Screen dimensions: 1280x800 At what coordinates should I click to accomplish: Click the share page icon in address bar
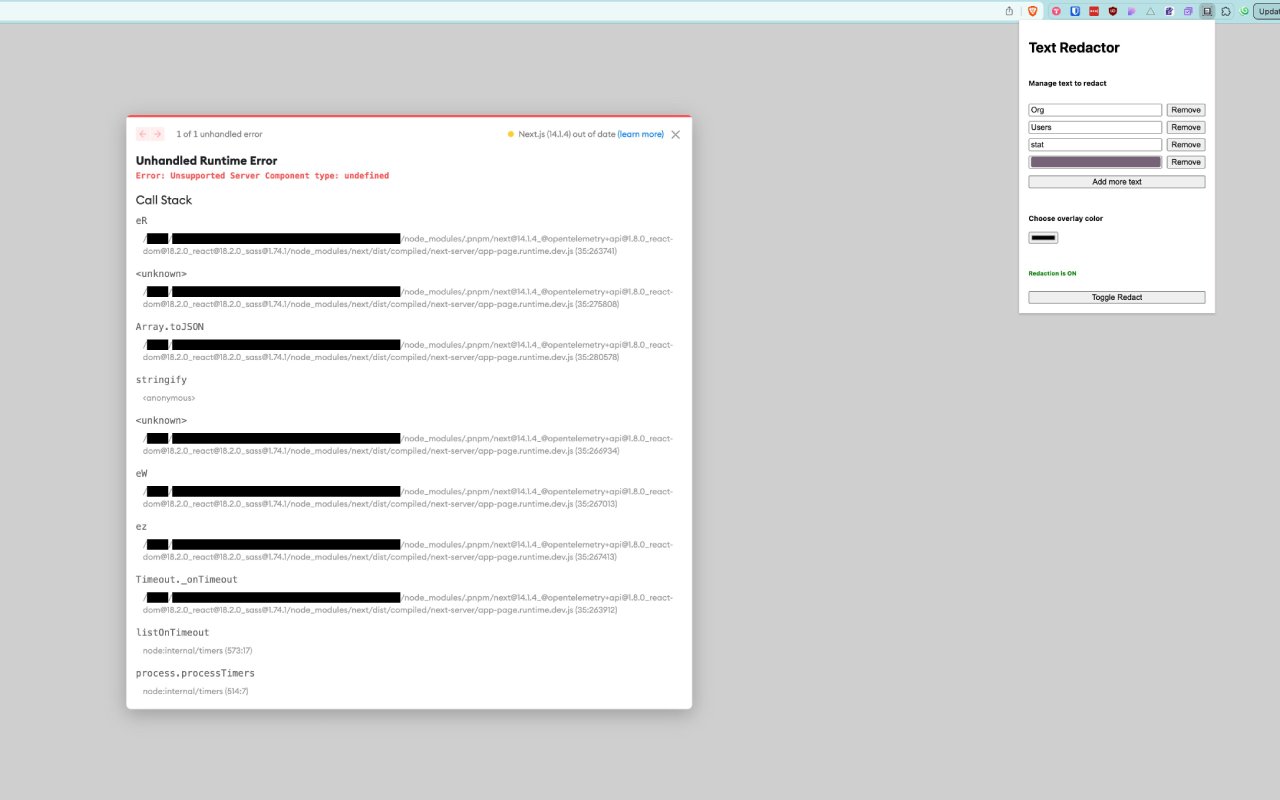point(1010,11)
